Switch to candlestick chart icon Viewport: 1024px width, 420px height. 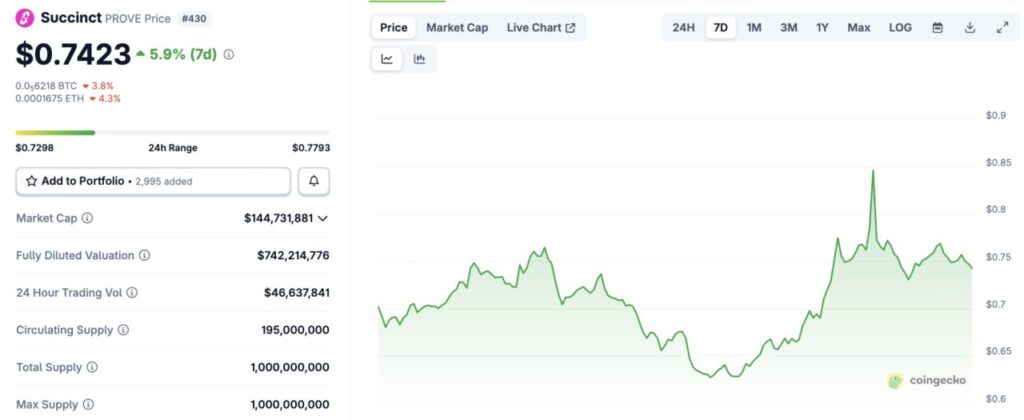point(419,60)
